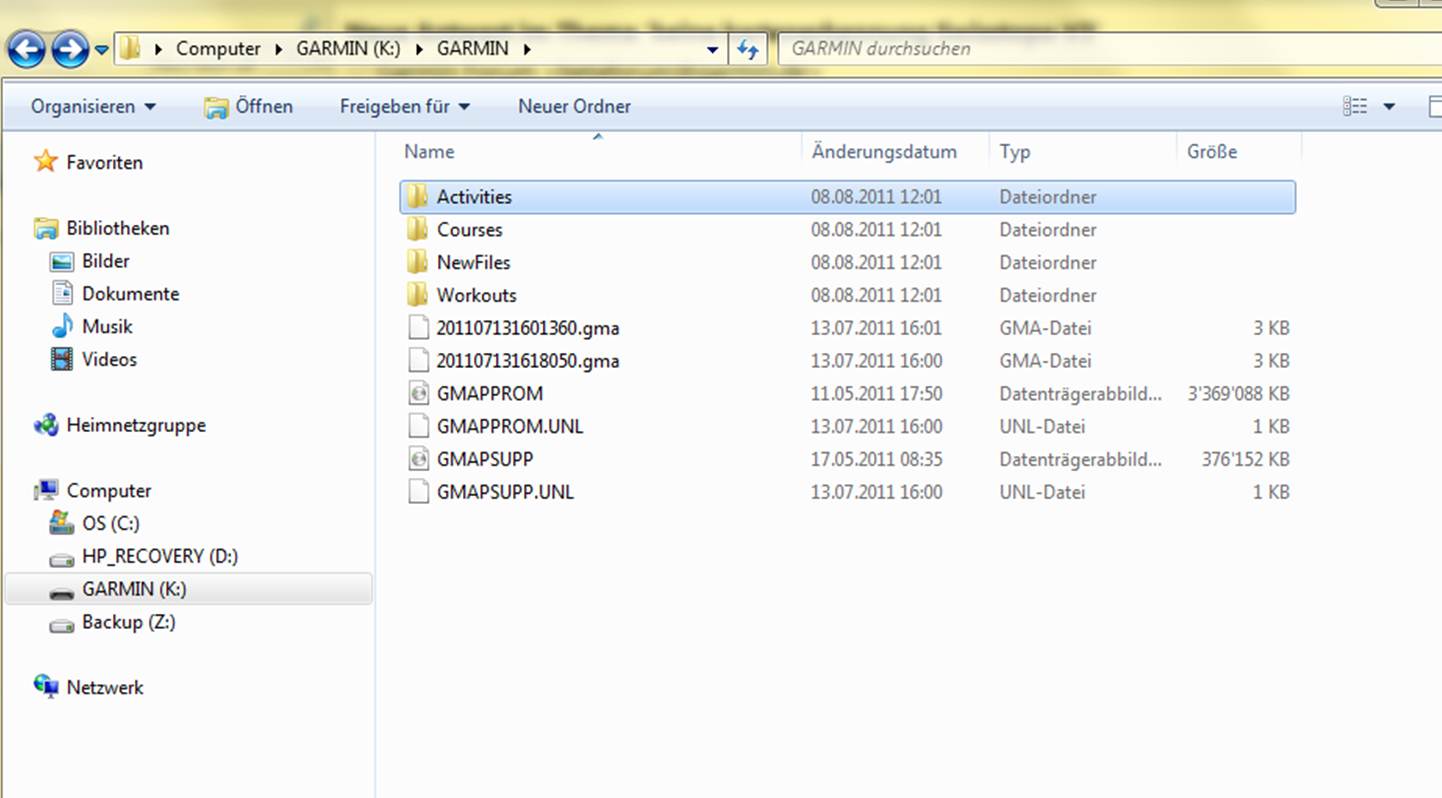The width and height of the screenshot is (1442, 798).
Task: Click the Forward navigation arrow button
Action: click(69, 48)
